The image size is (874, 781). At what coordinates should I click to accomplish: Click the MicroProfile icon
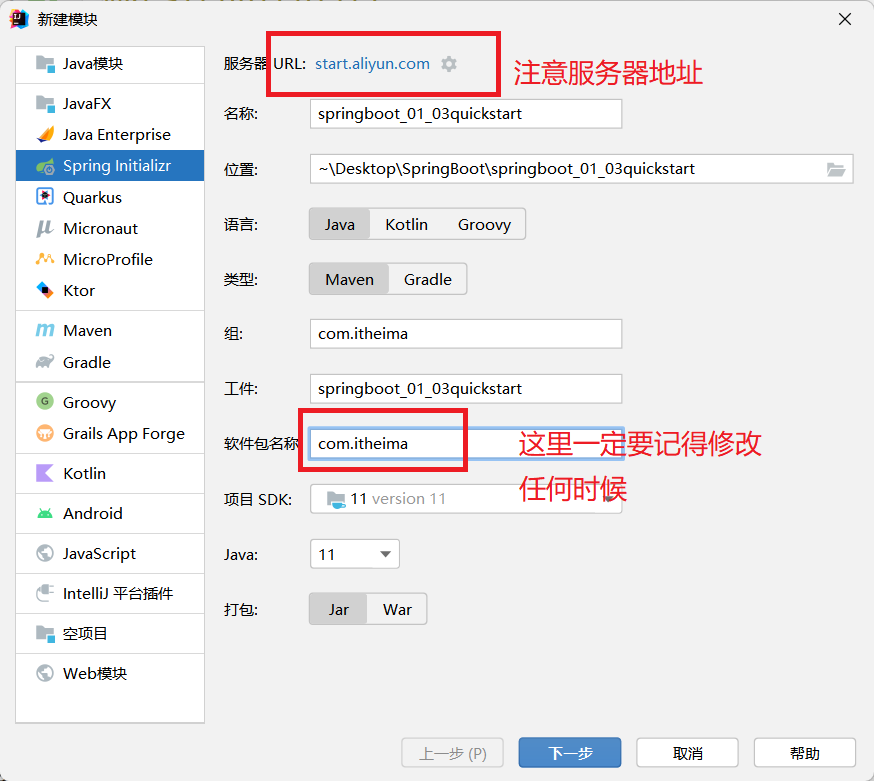[45, 259]
